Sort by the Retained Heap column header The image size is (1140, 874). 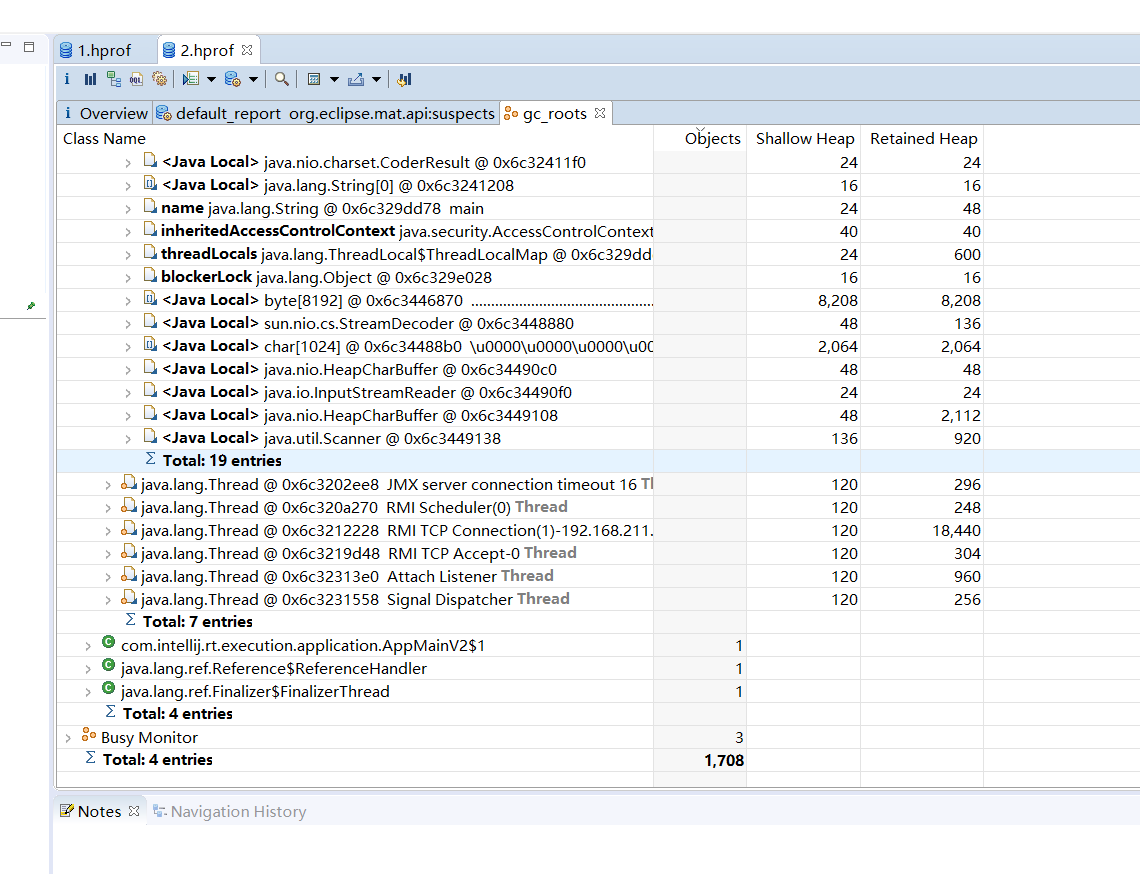(923, 138)
